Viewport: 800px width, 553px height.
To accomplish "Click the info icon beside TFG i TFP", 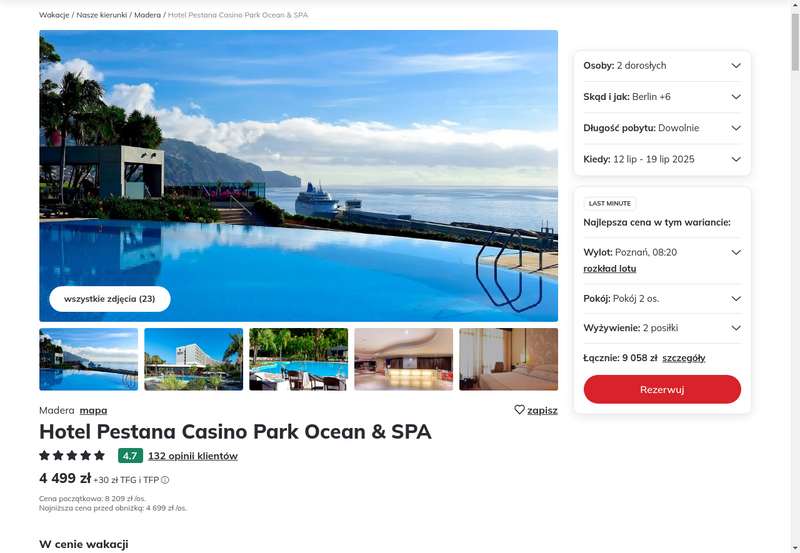I will point(165,480).
